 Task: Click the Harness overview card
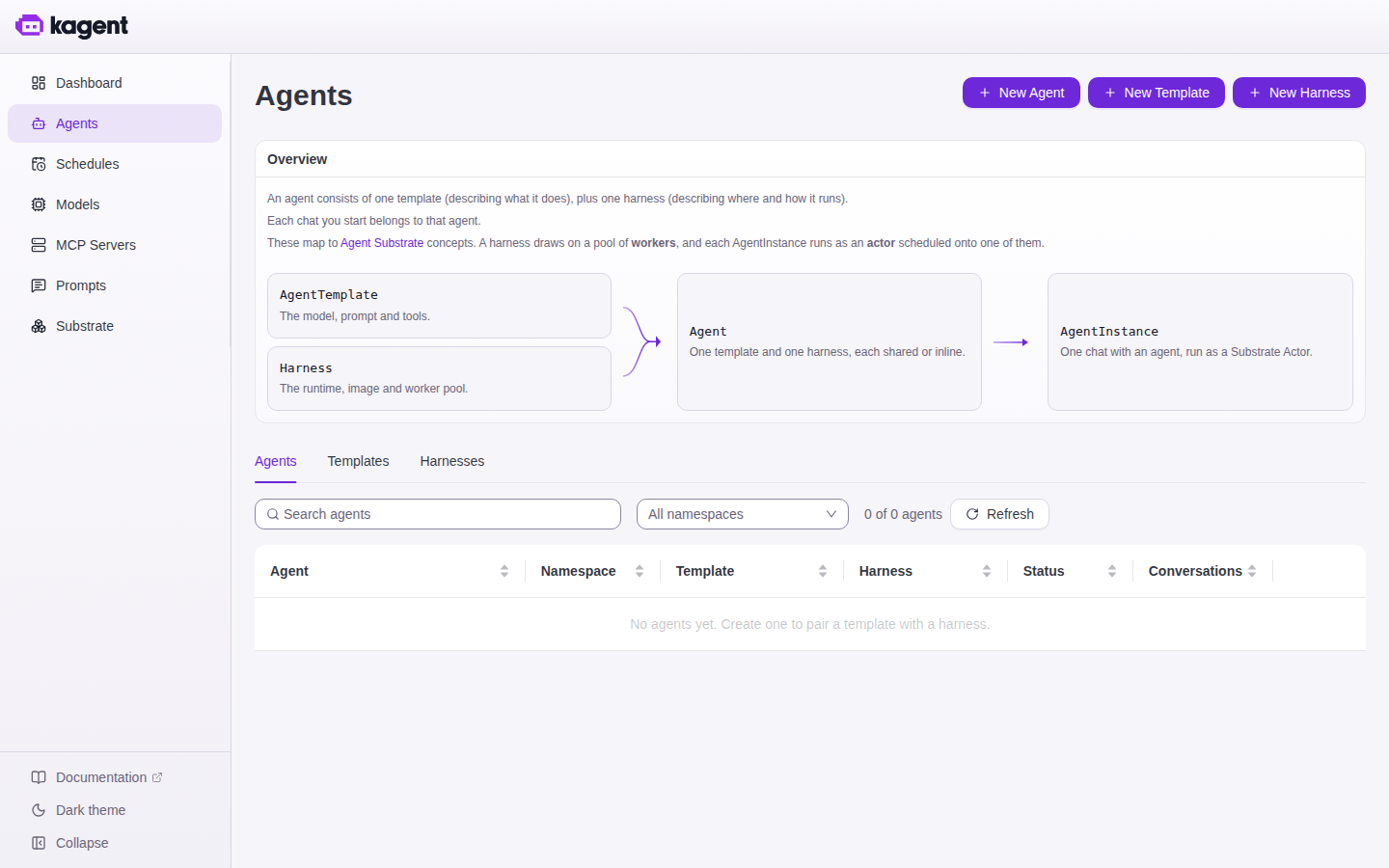click(x=439, y=378)
